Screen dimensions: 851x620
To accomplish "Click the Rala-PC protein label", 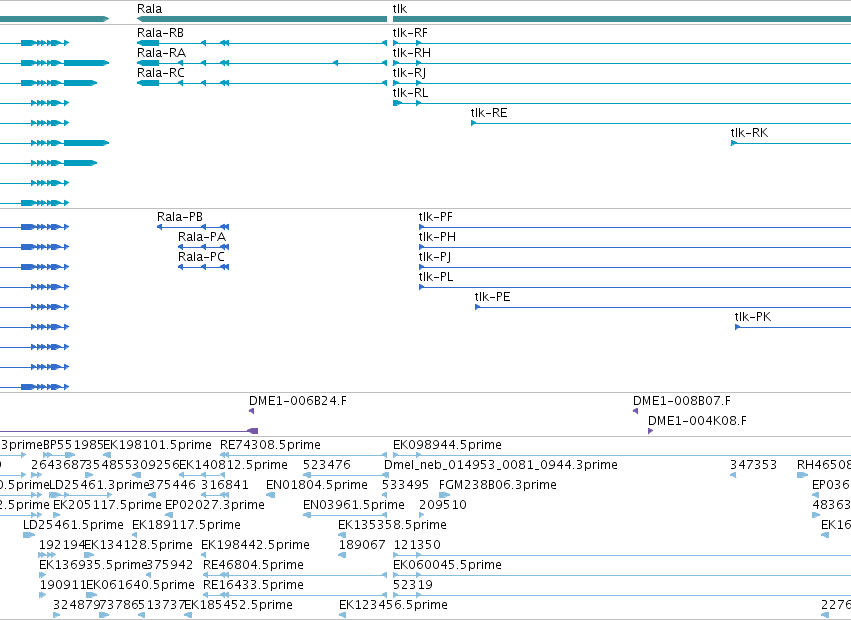I will pyautogui.click(x=201, y=257).
